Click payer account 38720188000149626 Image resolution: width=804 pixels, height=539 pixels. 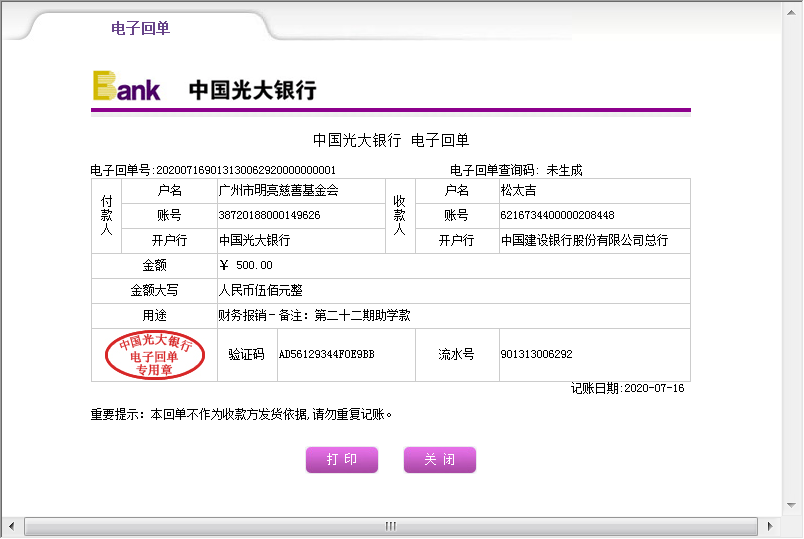click(269, 215)
